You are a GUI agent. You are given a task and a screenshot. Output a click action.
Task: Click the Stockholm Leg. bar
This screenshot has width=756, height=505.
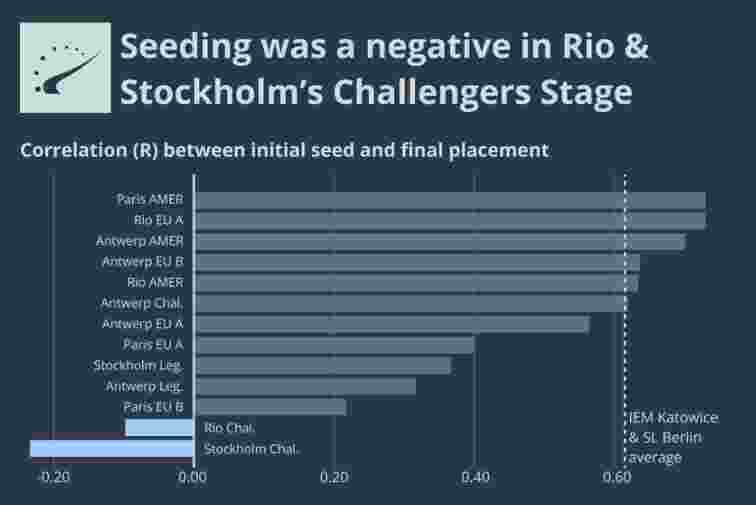pos(322,366)
